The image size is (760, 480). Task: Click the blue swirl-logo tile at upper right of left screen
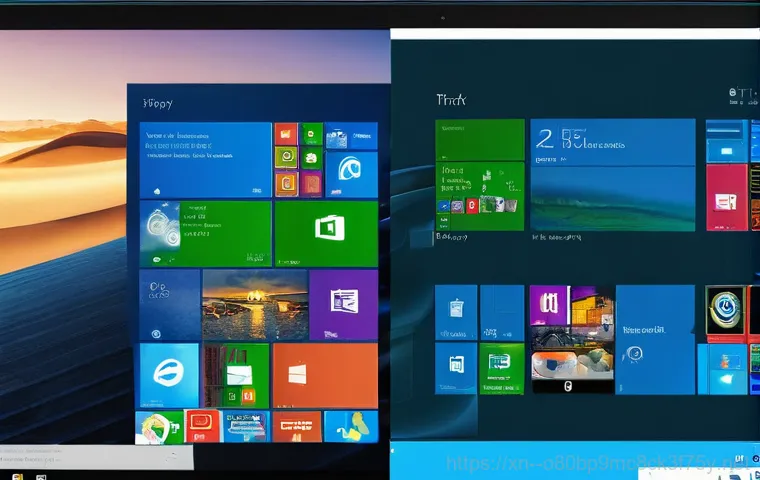351,173
